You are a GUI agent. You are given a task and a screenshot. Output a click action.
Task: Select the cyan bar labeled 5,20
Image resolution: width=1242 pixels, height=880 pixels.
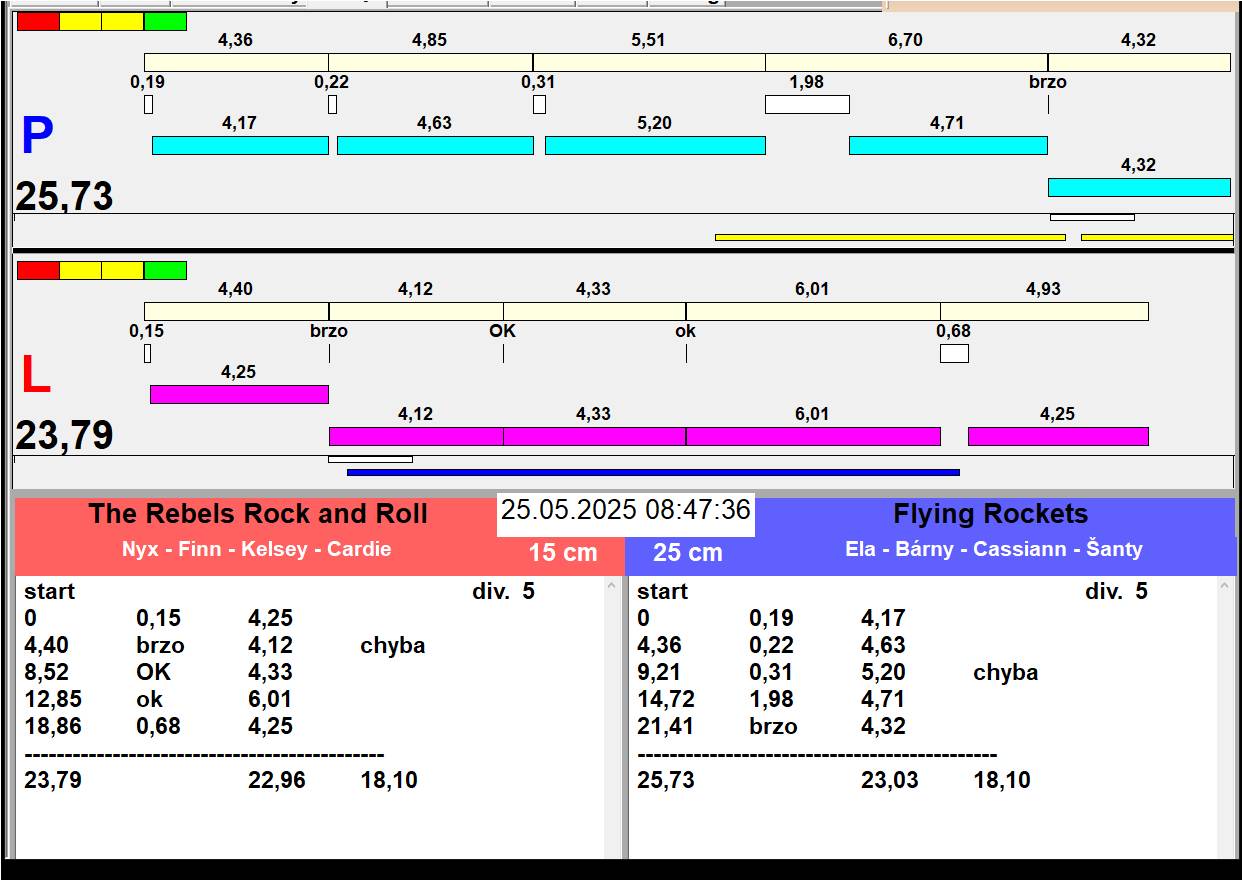tap(655, 145)
